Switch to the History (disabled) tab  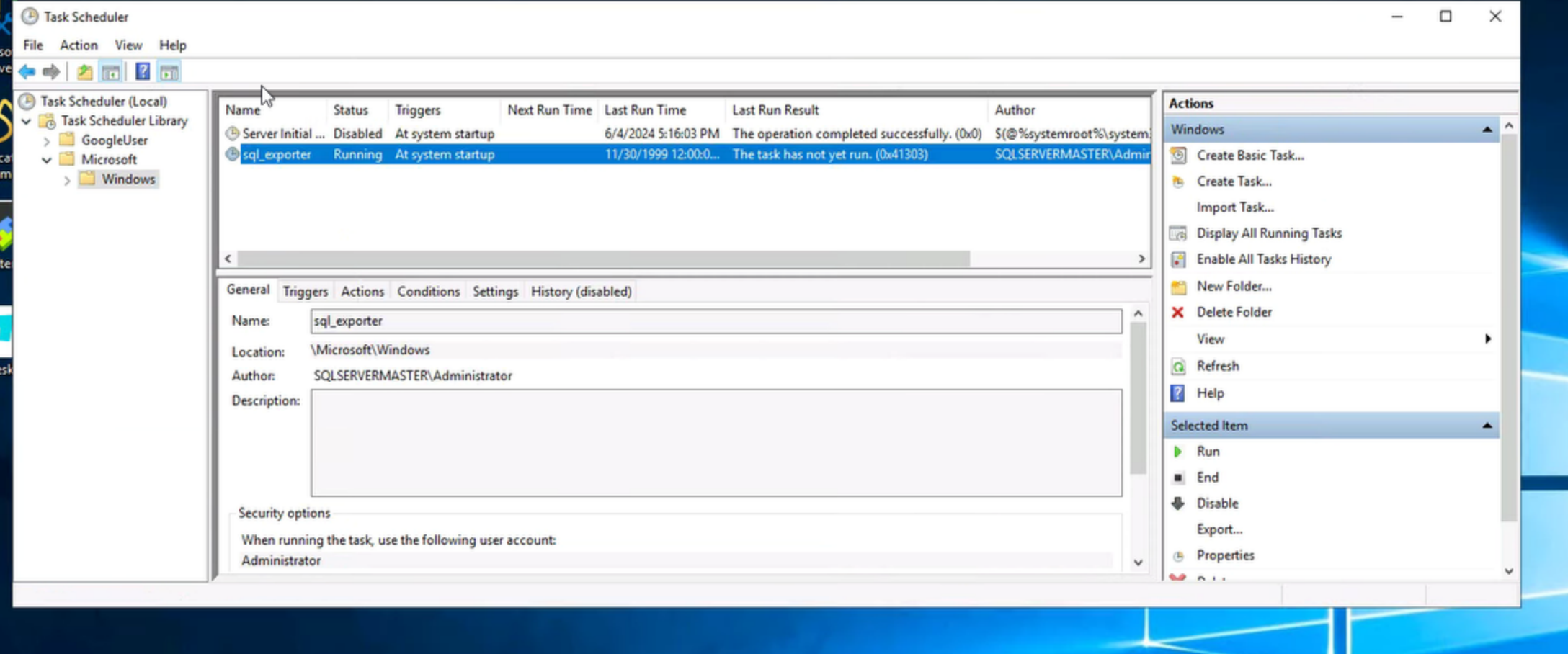pos(581,292)
